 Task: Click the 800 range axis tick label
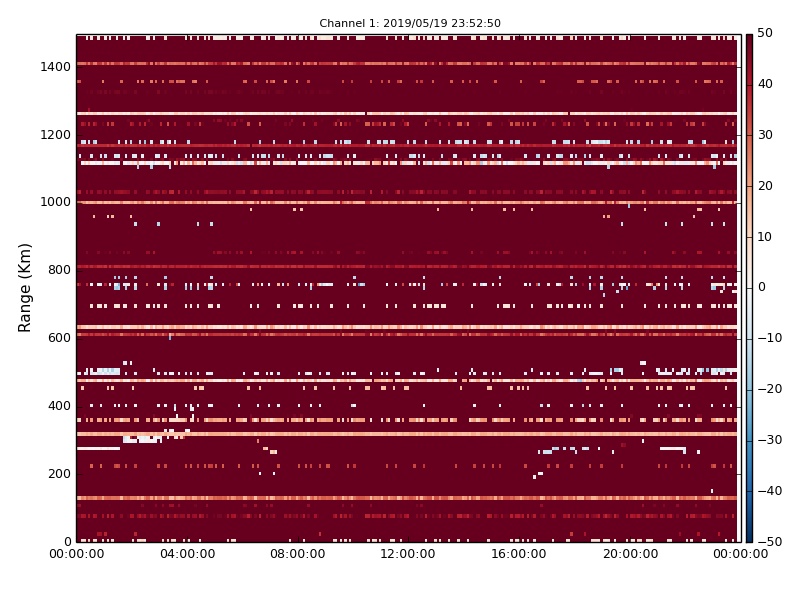pos(59,270)
